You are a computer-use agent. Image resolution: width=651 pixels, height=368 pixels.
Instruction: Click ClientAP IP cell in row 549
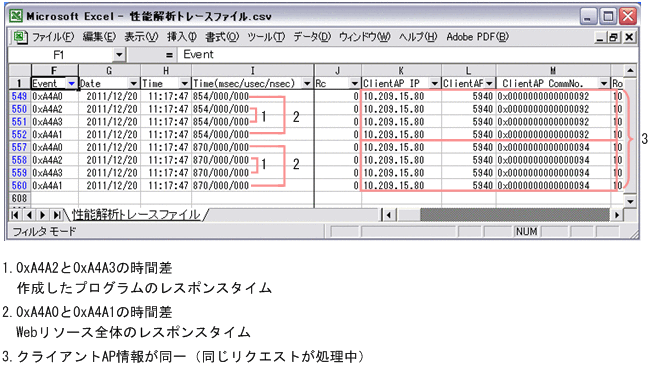401,96
